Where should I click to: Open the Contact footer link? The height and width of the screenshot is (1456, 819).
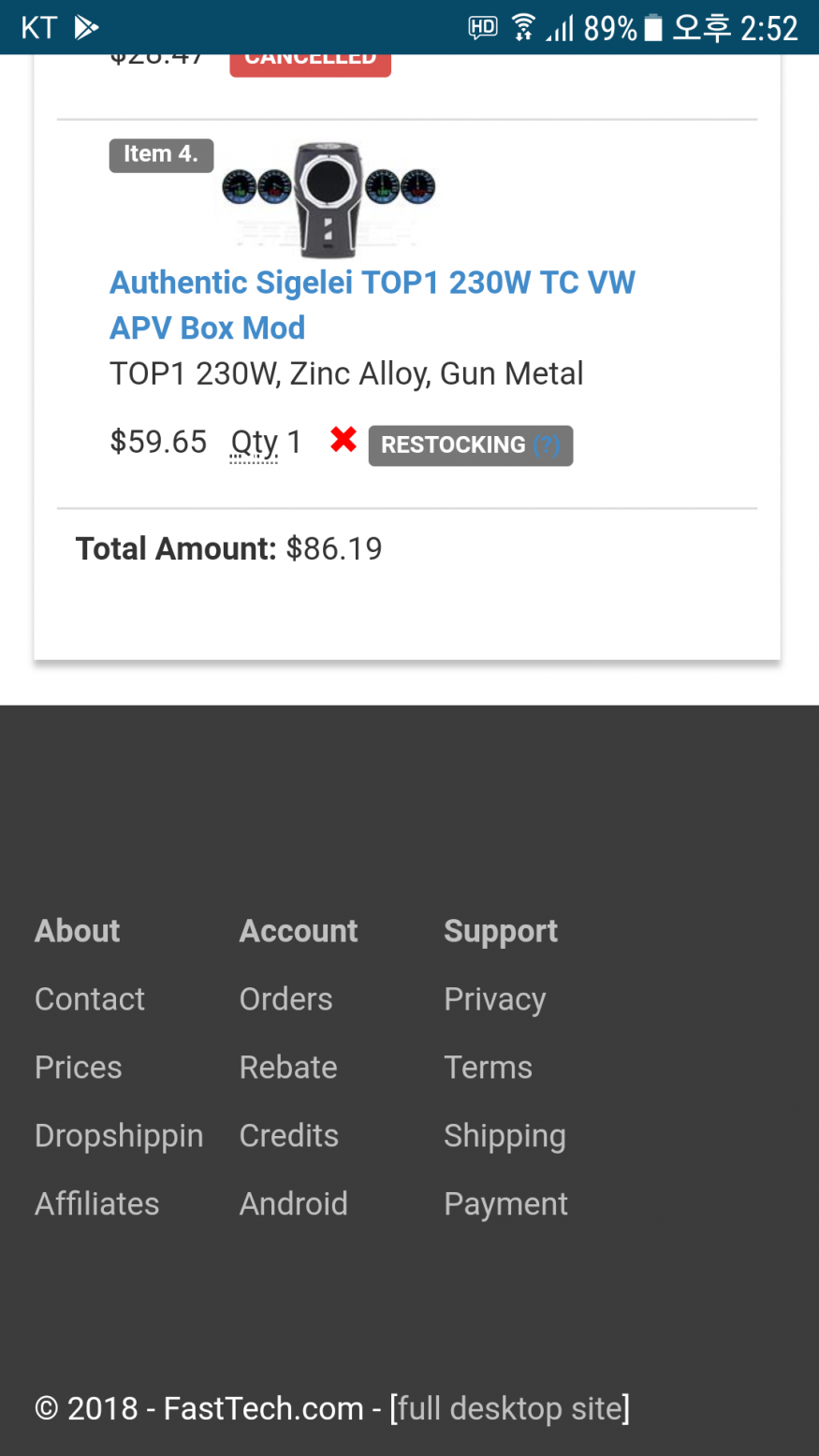pos(90,999)
